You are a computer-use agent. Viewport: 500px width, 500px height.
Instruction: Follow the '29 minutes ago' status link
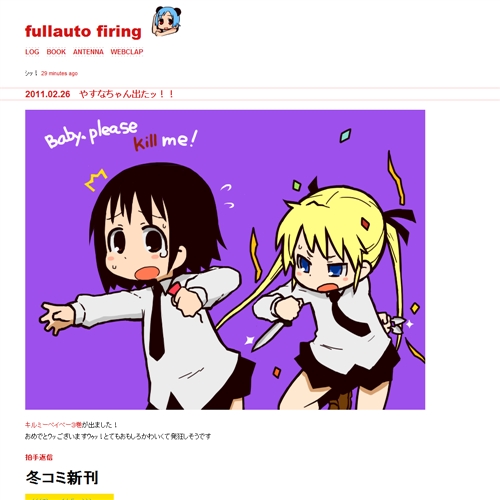point(59,73)
